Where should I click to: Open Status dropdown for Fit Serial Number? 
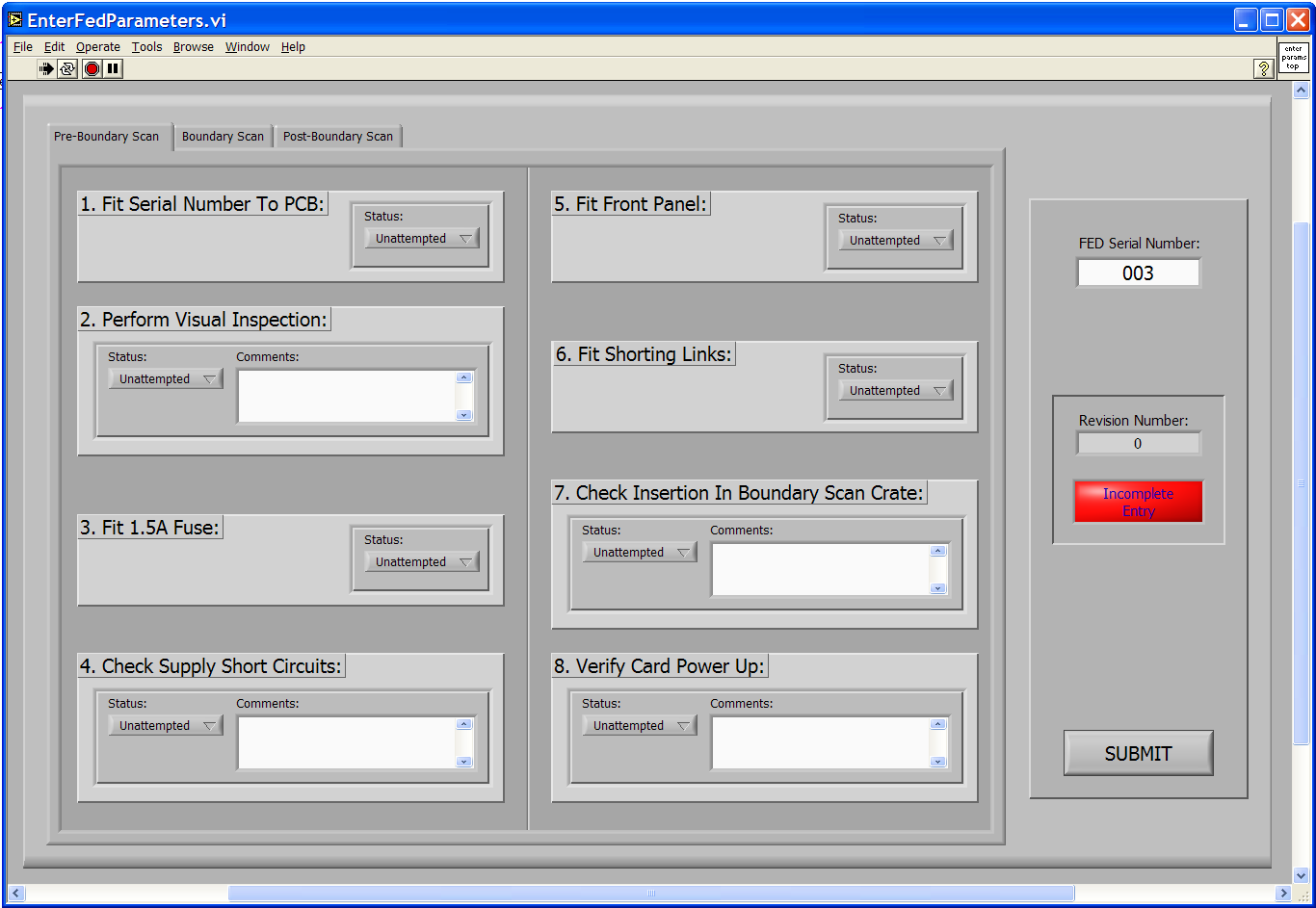(421, 239)
